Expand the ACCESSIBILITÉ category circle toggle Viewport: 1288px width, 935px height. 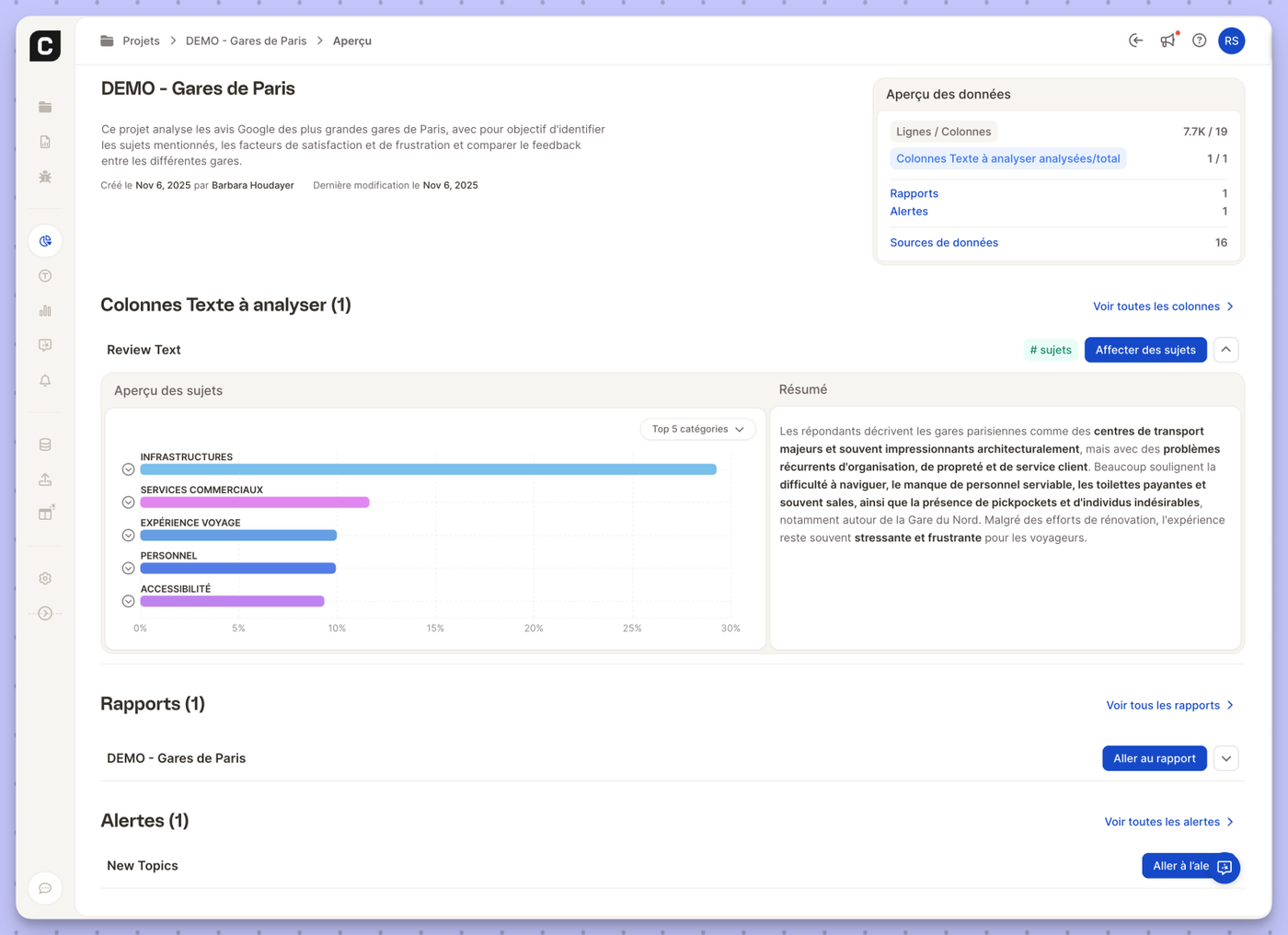tap(128, 602)
